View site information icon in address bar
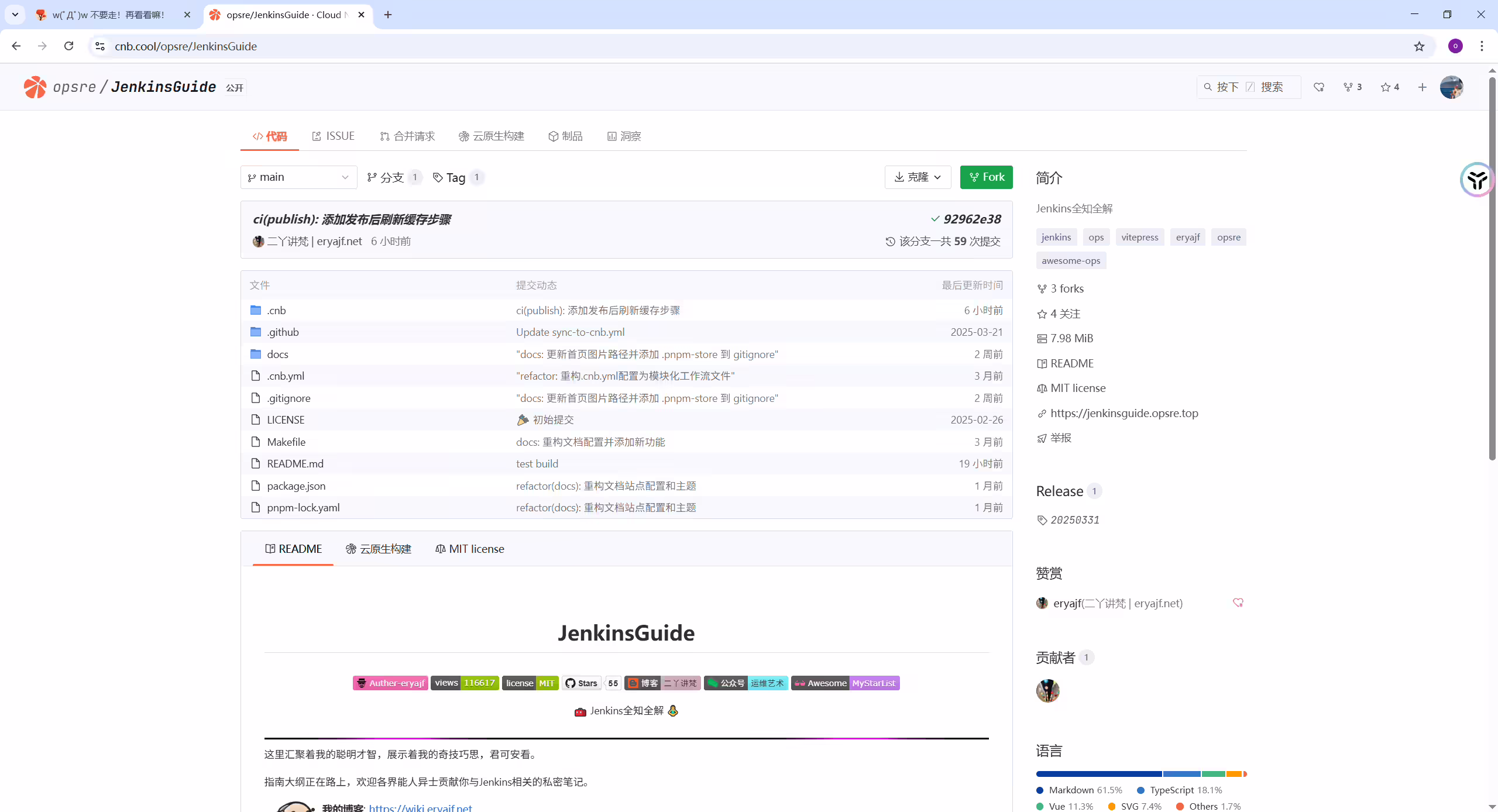The height and width of the screenshot is (812, 1498). (100, 46)
